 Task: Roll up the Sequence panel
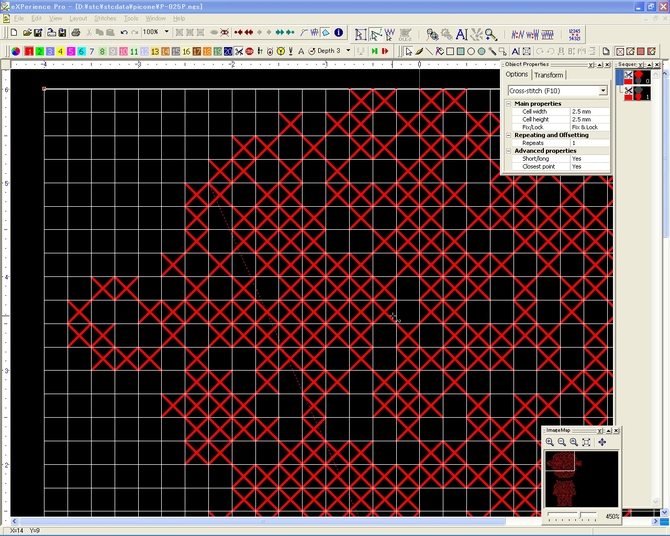click(649, 65)
